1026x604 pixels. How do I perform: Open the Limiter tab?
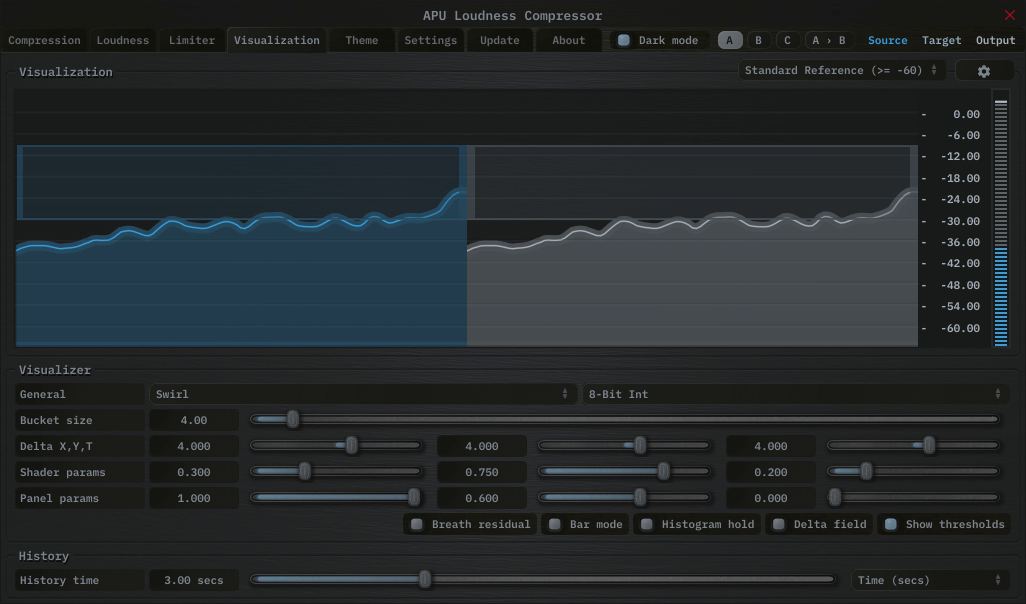pyautogui.click(x=192, y=41)
